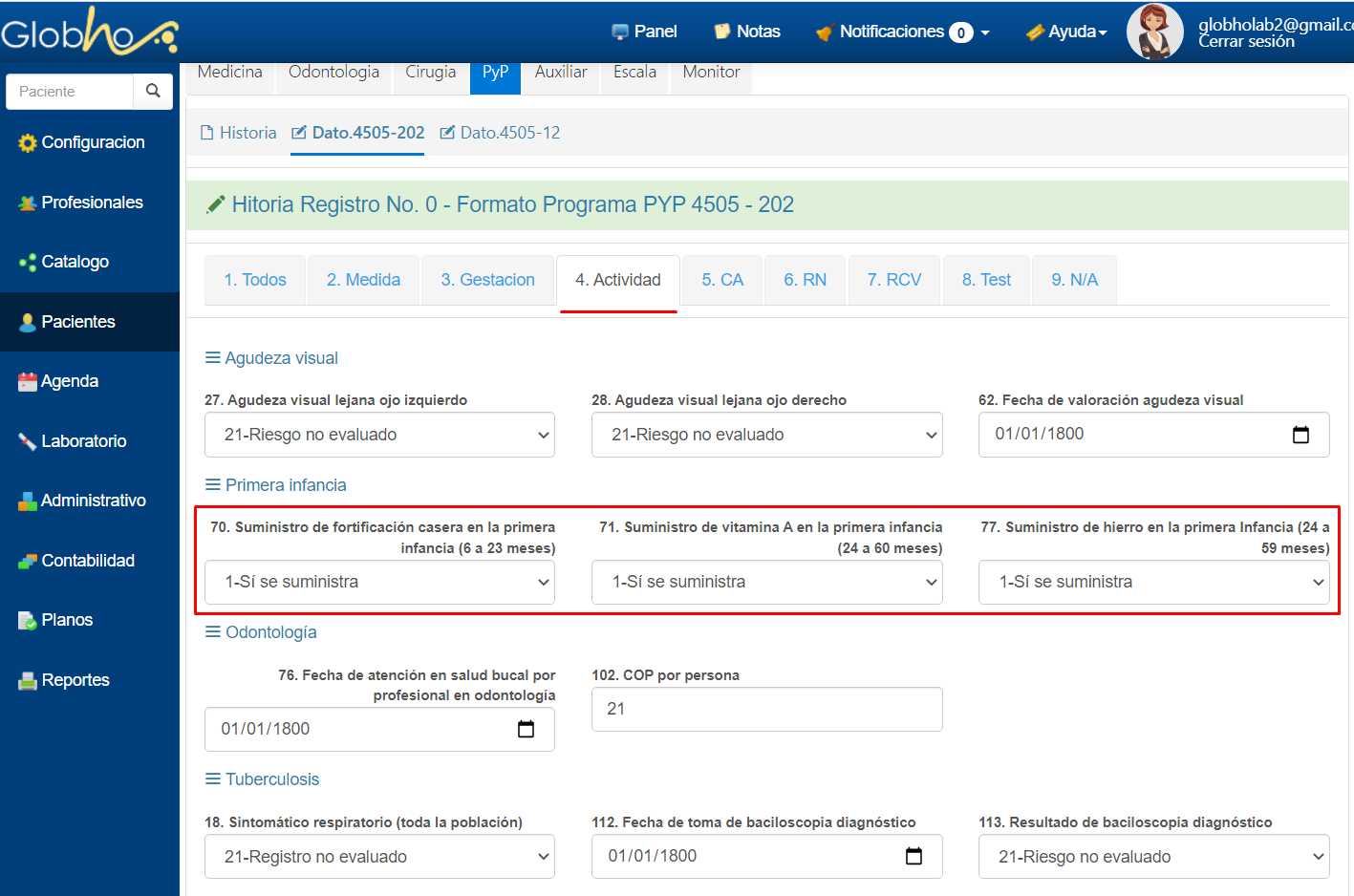Go to Laboratorio in the sidebar

pyautogui.click(x=83, y=441)
